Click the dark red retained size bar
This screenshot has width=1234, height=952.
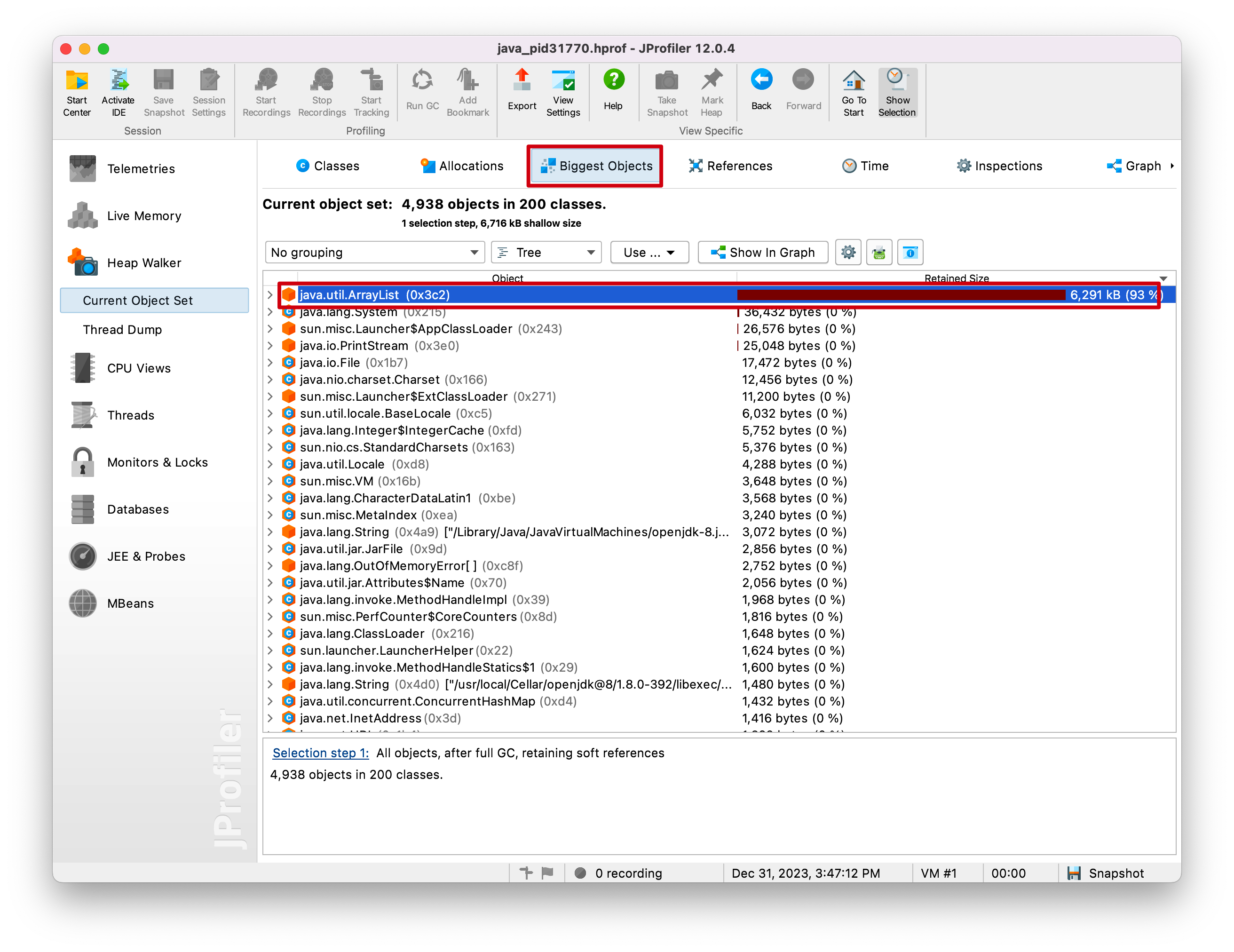(901, 295)
